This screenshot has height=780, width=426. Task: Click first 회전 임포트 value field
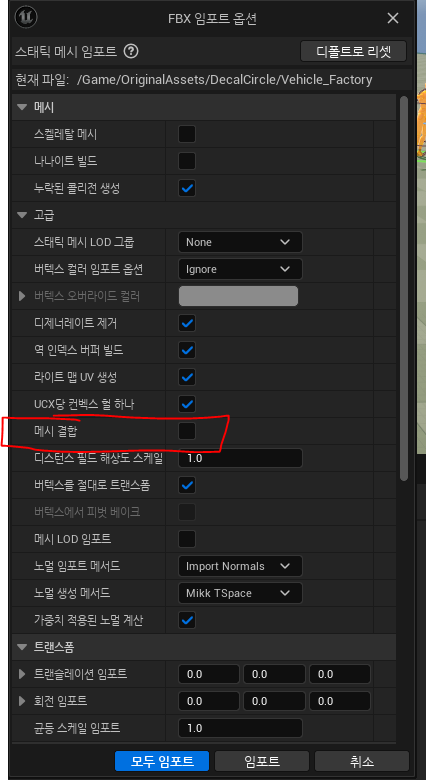pyautogui.click(x=209, y=701)
